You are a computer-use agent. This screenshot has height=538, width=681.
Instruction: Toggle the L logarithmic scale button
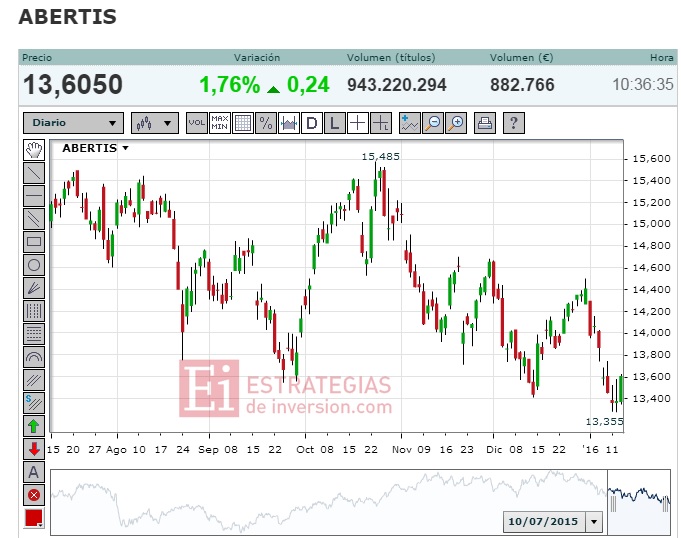tap(334, 123)
